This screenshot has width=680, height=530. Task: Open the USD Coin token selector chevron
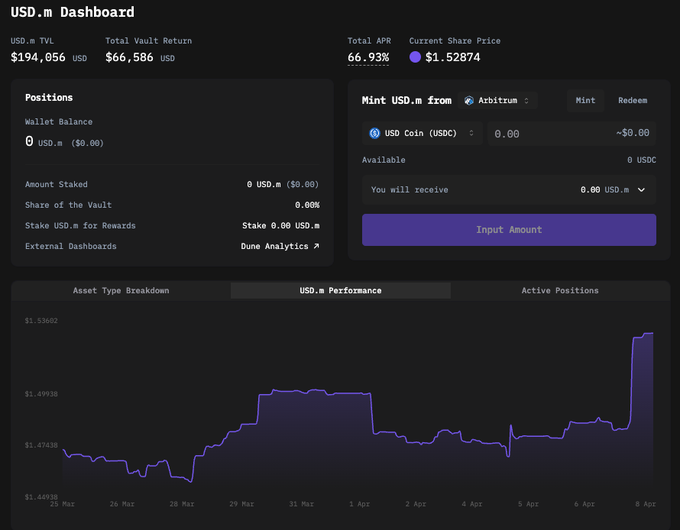pos(471,133)
